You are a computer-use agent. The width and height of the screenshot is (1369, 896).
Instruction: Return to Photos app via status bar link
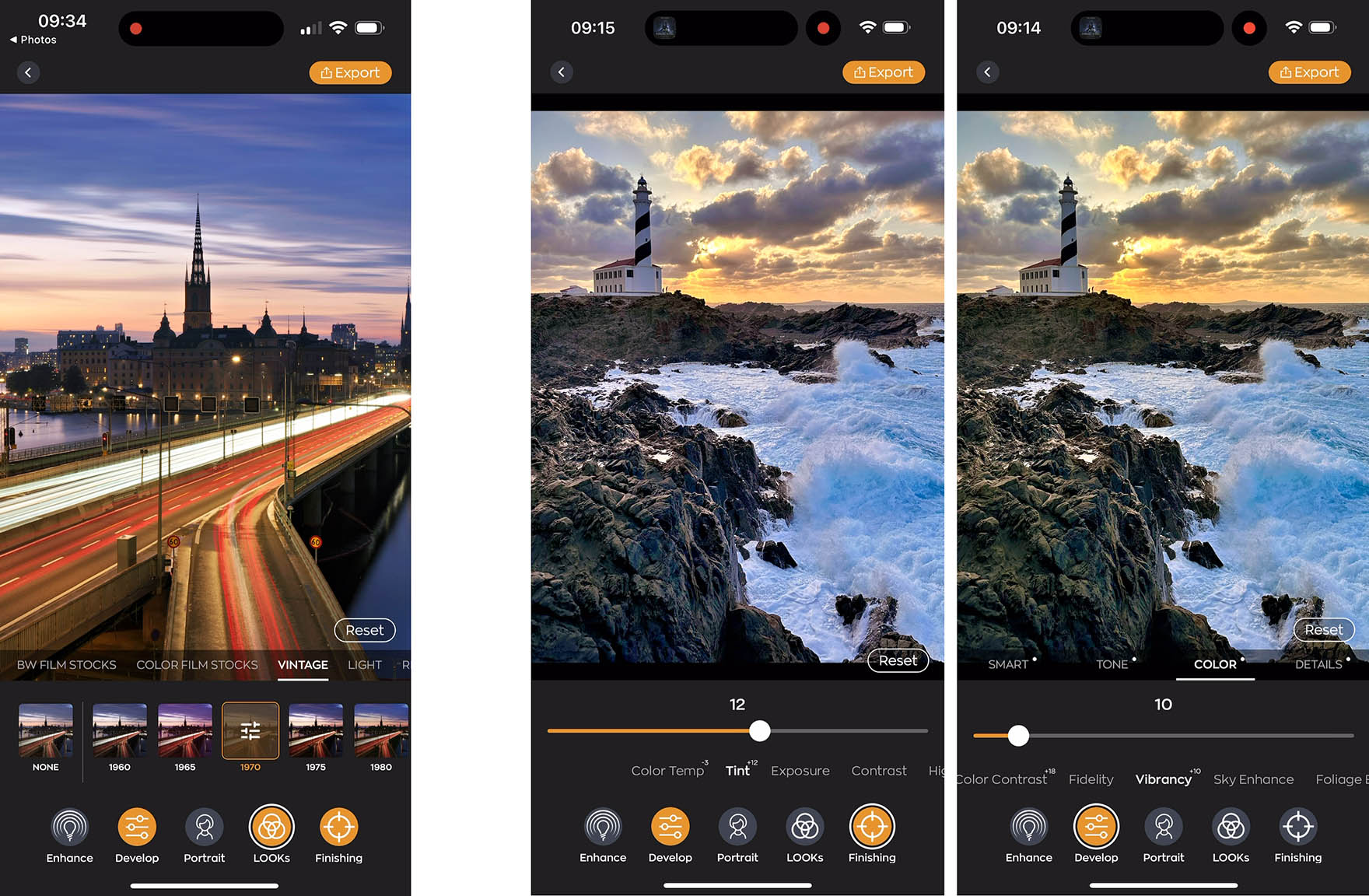click(33, 40)
